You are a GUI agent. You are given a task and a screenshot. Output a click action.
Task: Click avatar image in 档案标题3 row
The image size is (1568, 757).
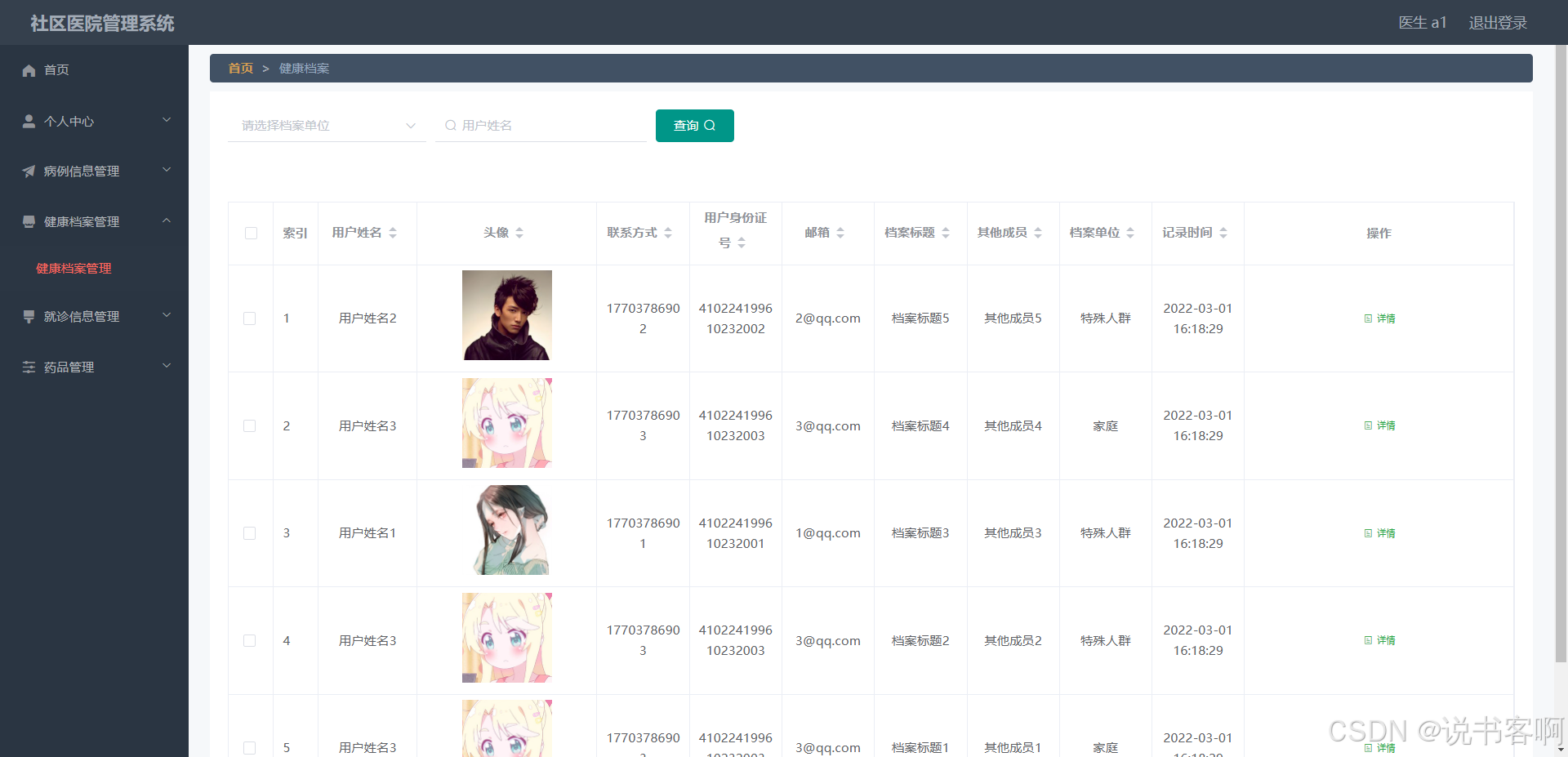507,530
